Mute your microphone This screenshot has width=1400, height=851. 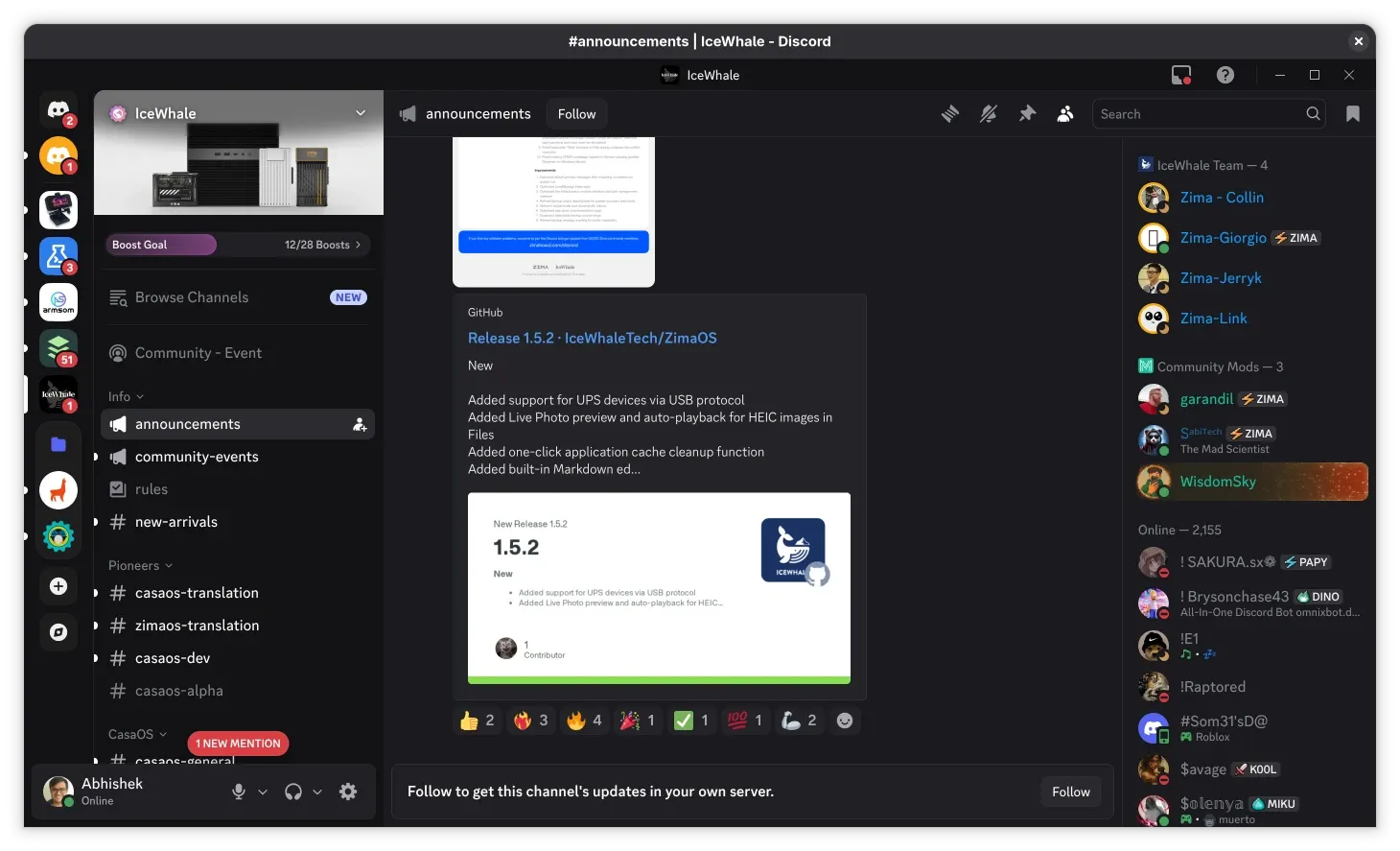237,792
